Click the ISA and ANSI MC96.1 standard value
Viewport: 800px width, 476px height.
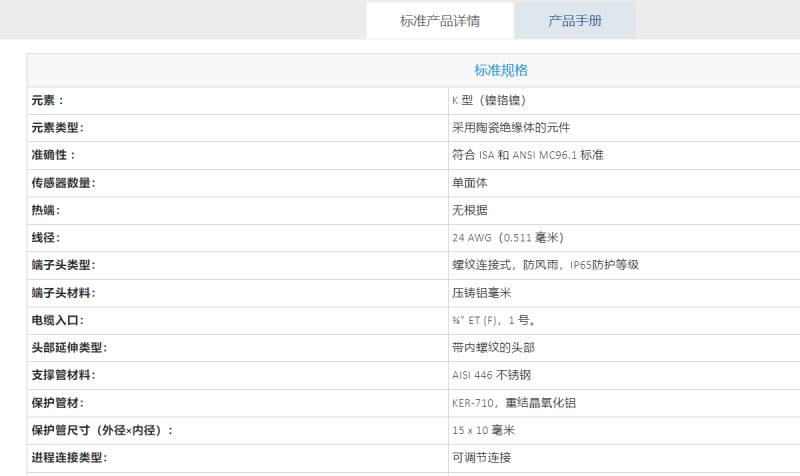tap(528, 155)
